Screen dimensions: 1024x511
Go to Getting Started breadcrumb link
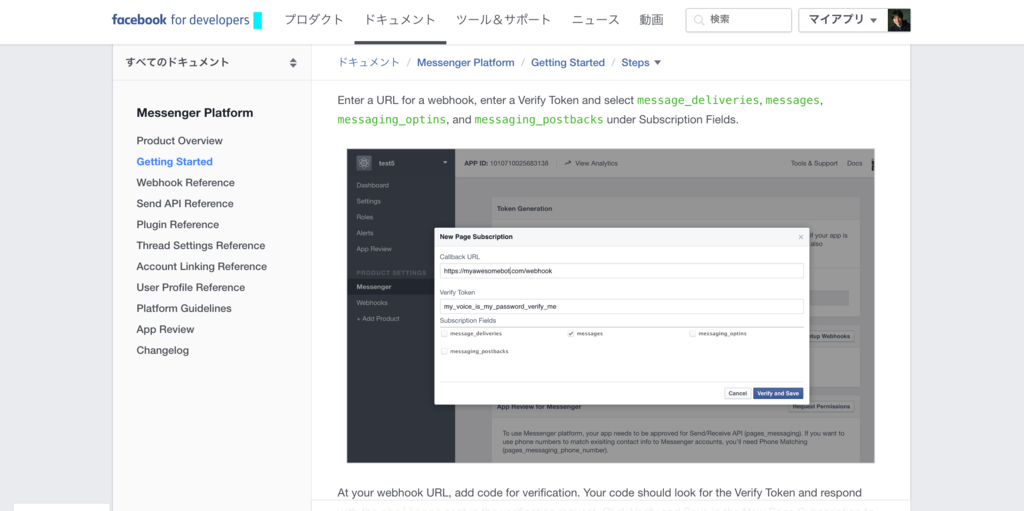coord(568,63)
